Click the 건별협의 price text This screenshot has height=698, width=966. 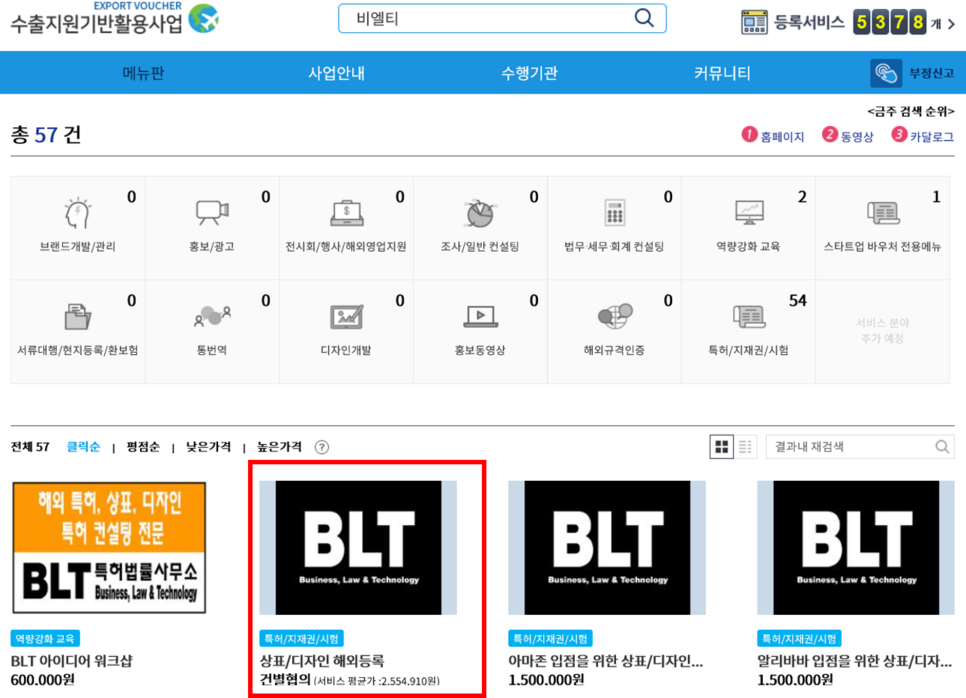coord(285,680)
